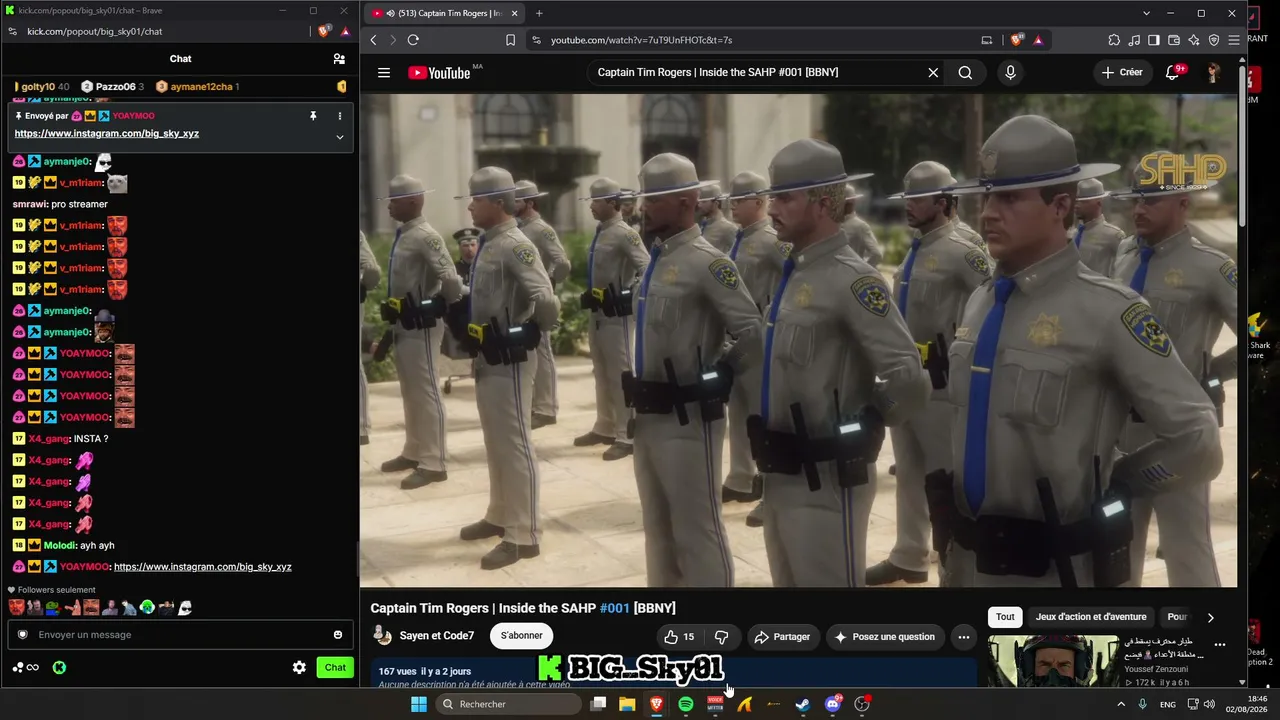Image resolution: width=1280 pixels, height=720 pixels.
Task: Toggle the Brave sidebar panel
Action: click(1154, 40)
